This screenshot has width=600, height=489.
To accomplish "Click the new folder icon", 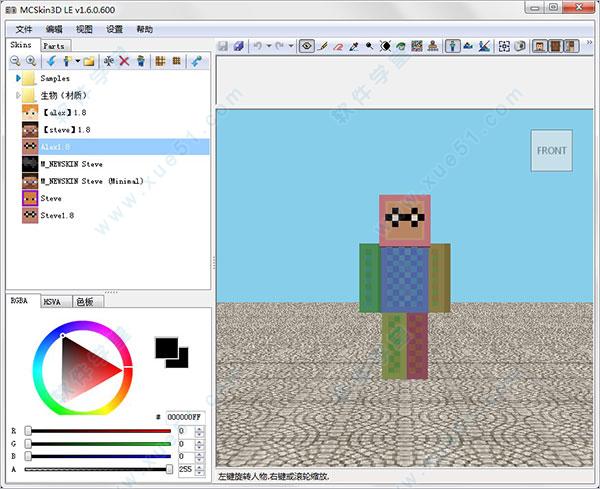I will (89, 61).
